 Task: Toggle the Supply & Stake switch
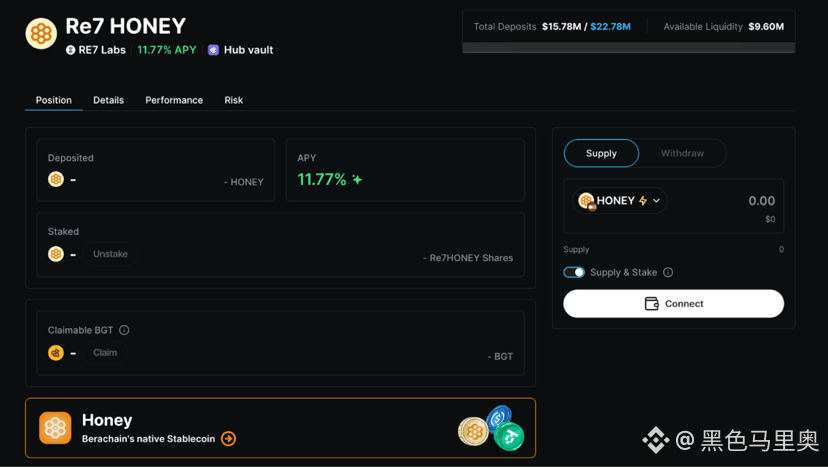pos(574,273)
